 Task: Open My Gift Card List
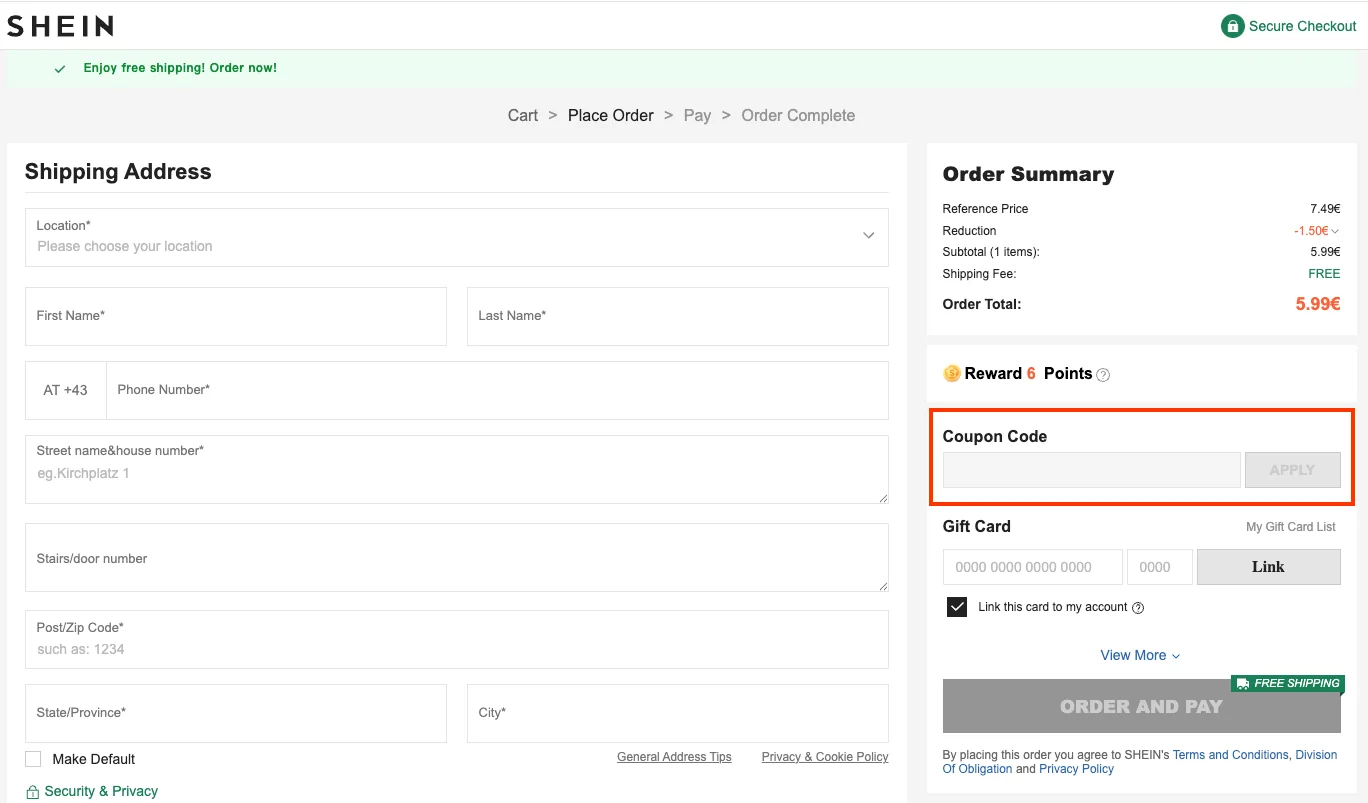1290,527
